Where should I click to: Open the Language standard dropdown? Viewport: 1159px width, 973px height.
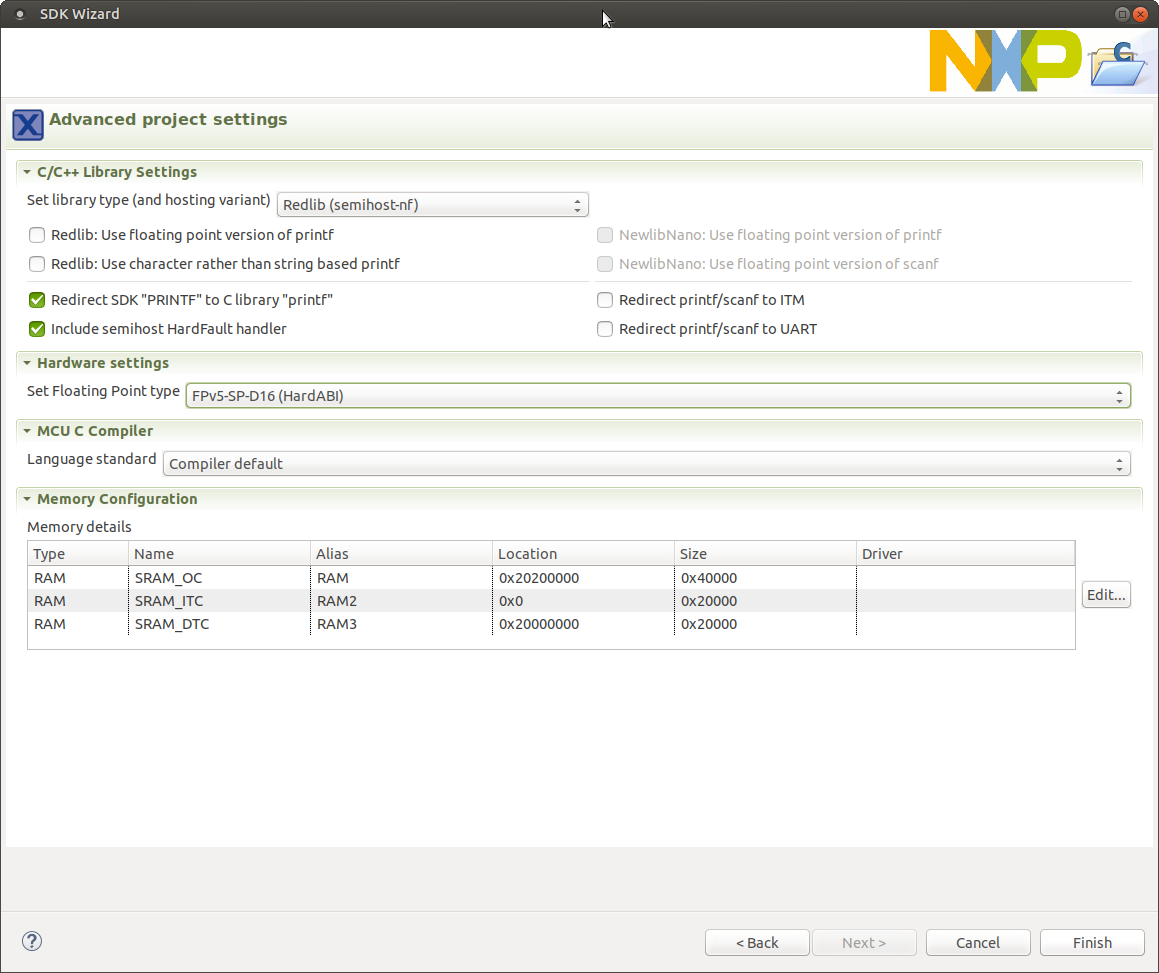pos(647,464)
